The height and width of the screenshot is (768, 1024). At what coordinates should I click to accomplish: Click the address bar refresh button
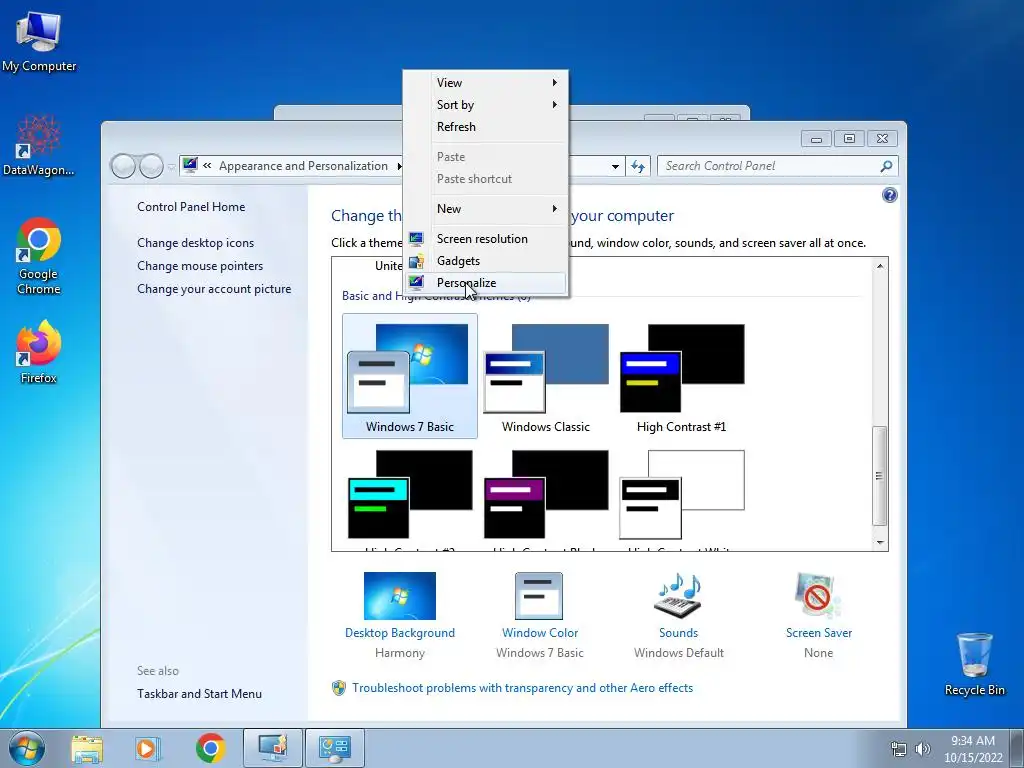(637, 167)
